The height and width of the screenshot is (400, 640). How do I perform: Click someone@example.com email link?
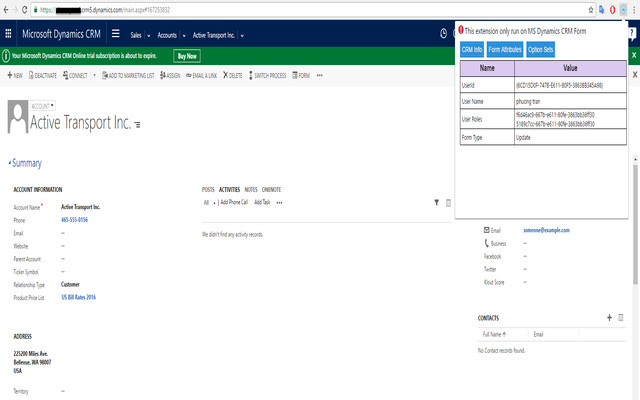point(546,230)
